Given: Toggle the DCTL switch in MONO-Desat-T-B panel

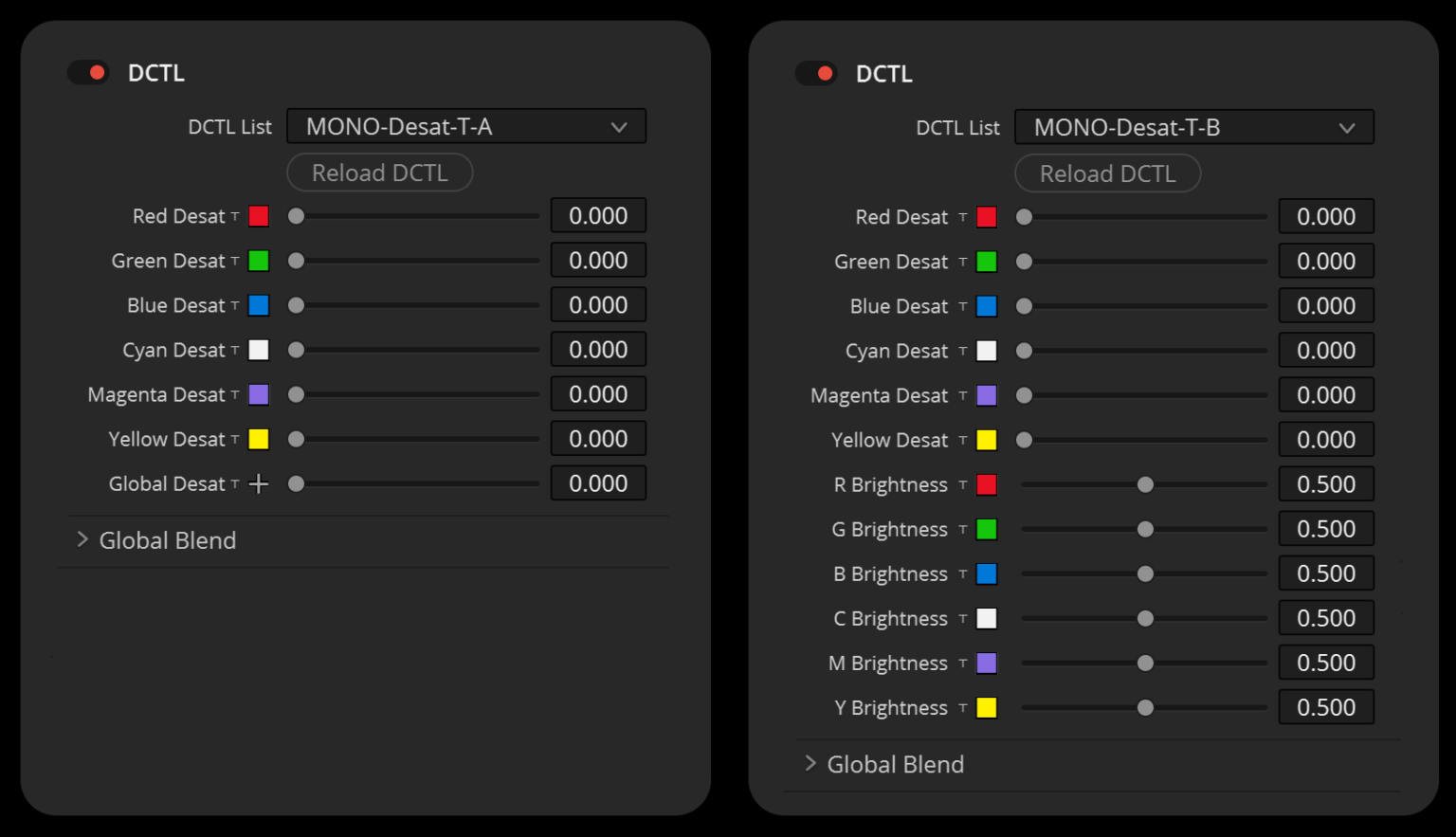Looking at the screenshot, I should [x=817, y=74].
